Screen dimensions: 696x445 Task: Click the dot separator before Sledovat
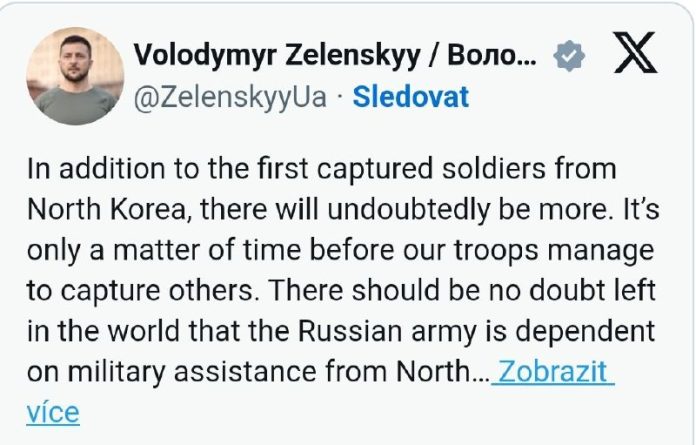click(340, 97)
